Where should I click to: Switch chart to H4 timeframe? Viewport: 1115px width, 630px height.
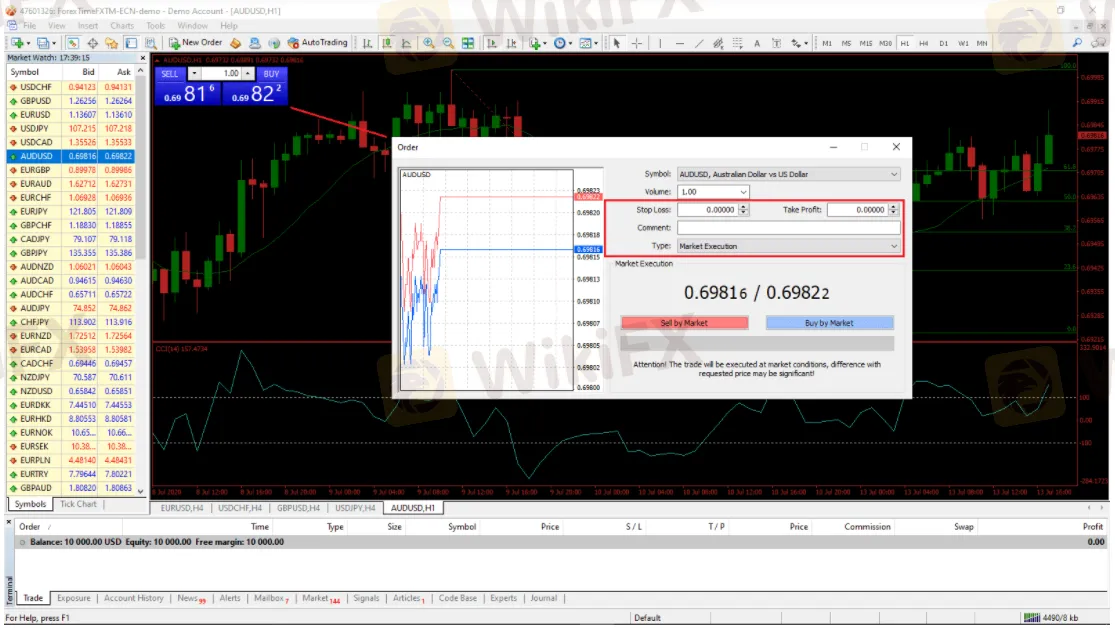pos(924,43)
